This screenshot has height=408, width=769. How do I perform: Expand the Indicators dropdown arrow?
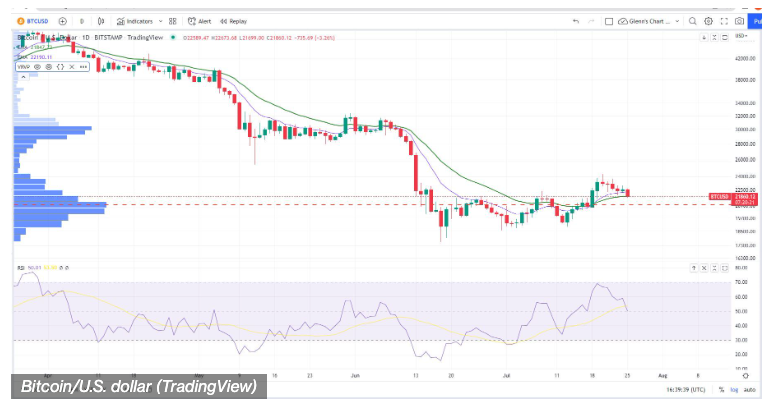[160, 21]
